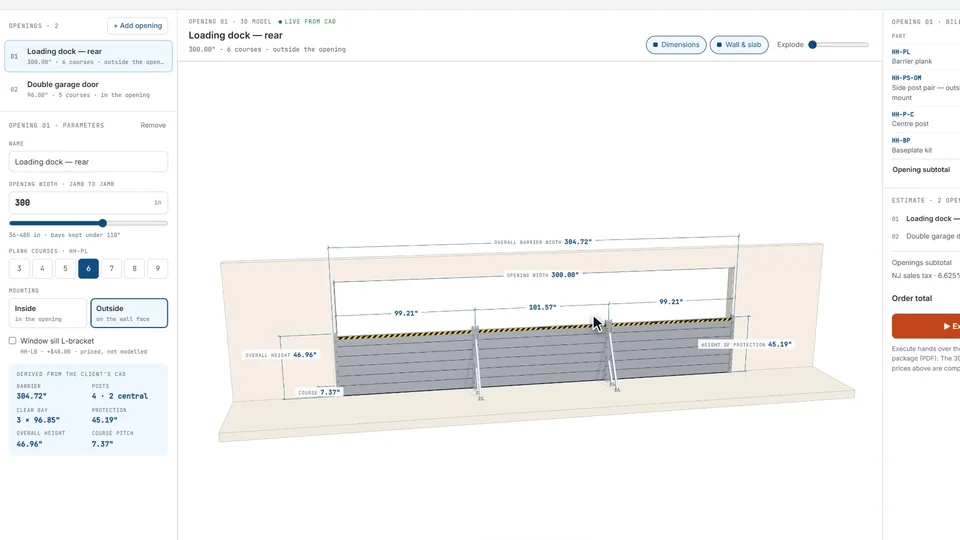Set plank courses to 7

[x=111, y=268]
